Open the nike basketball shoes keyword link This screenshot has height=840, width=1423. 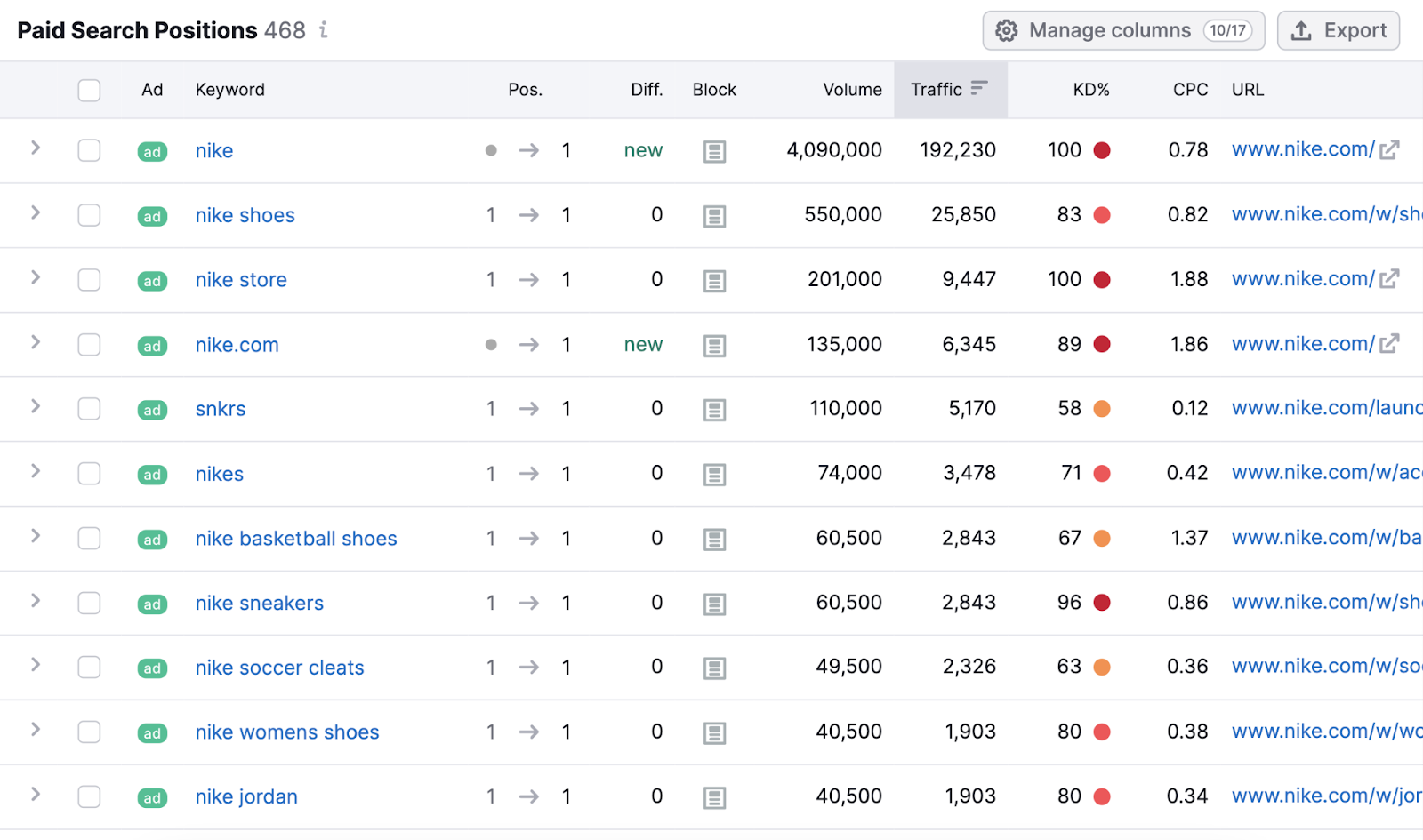coord(295,538)
